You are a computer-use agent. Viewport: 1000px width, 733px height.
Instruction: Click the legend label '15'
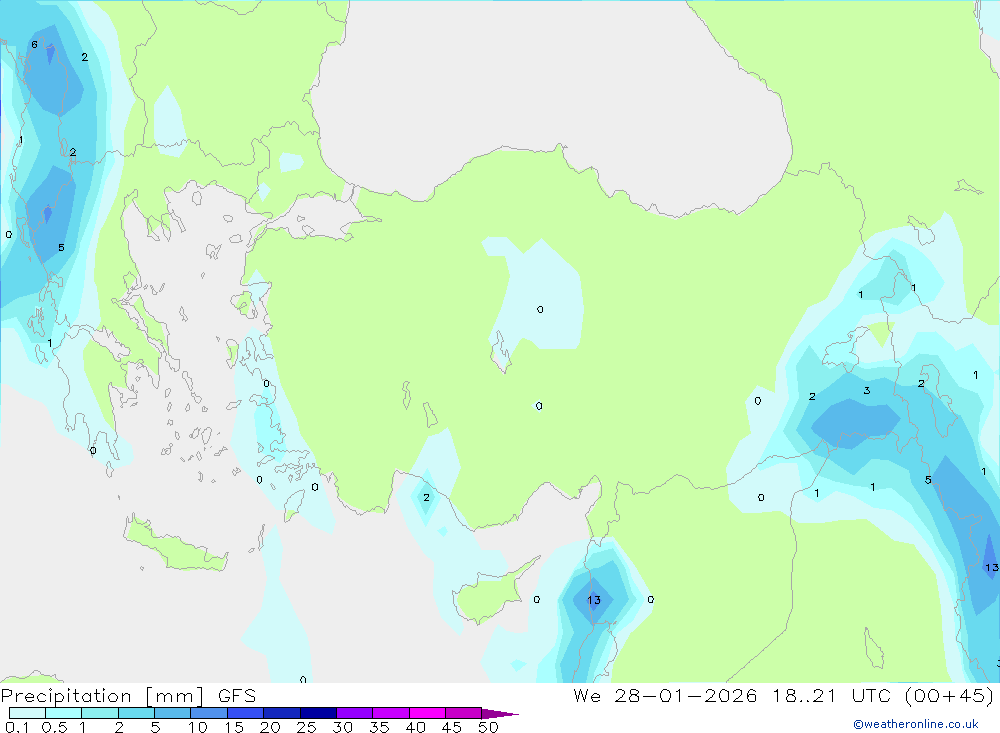click(234, 727)
